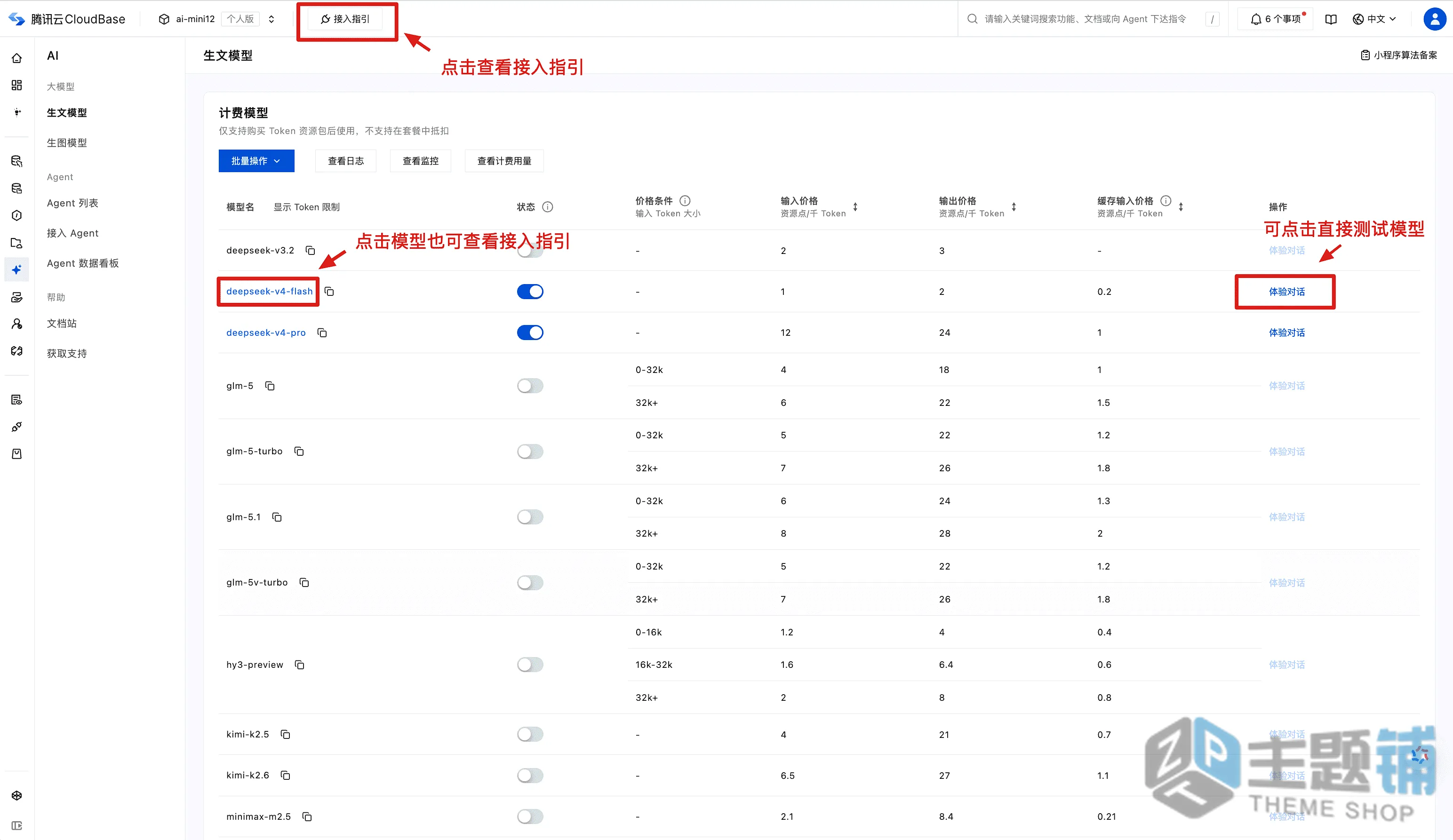Screen dimensions: 1453x840
Task: Click the 查看日志 button
Action: pos(346,161)
